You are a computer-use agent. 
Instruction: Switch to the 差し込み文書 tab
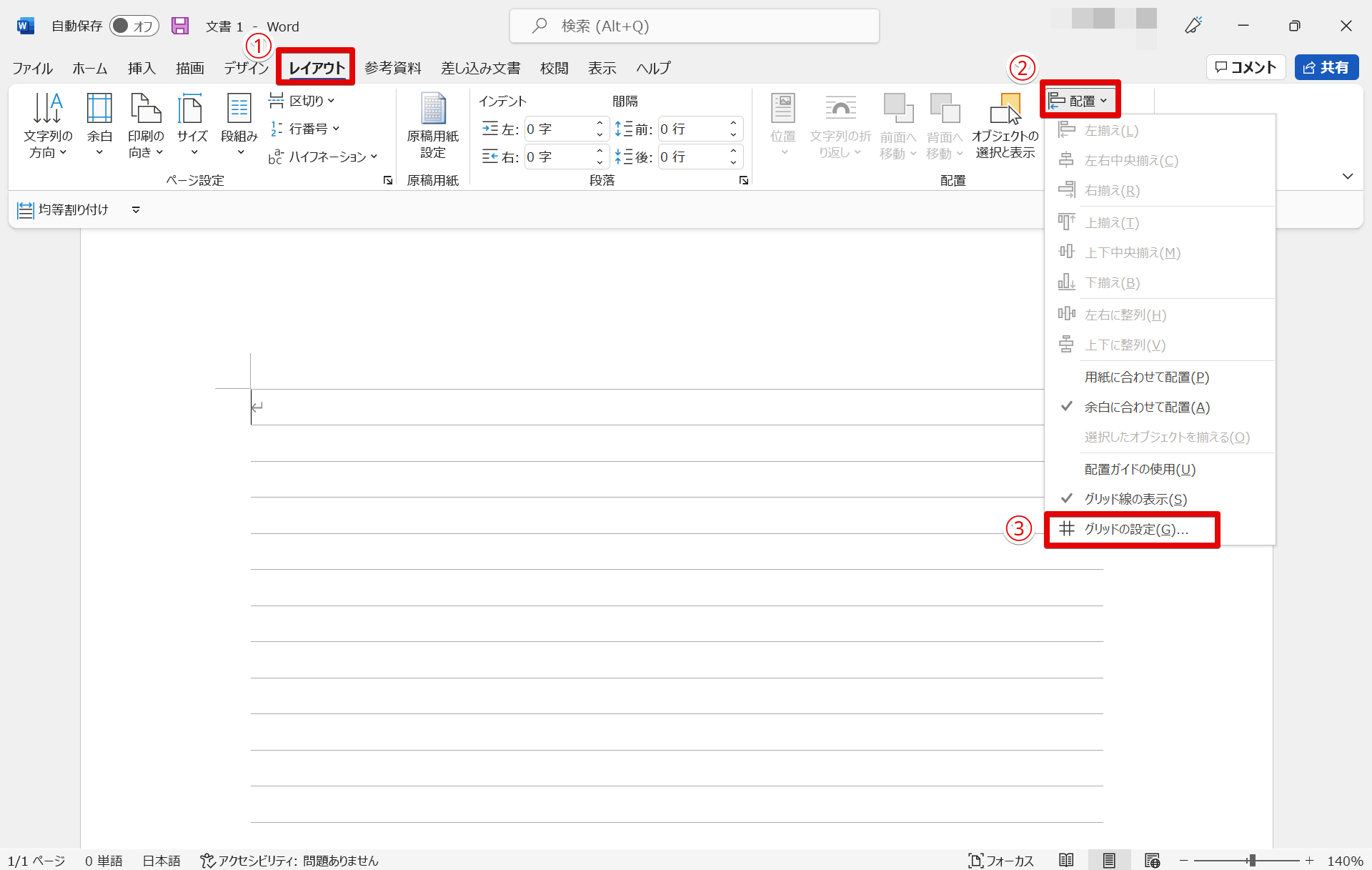pyautogui.click(x=481, y=68)
